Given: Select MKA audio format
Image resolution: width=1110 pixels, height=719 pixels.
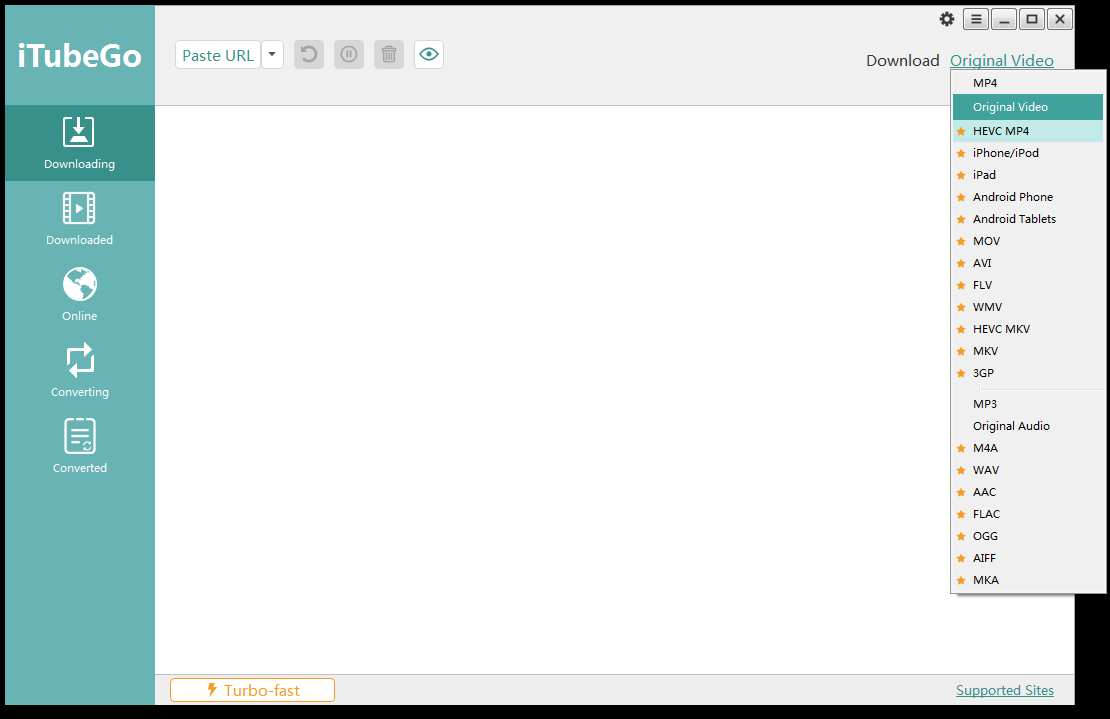Looking at the screenshot, I should [x=1027, y=579].
